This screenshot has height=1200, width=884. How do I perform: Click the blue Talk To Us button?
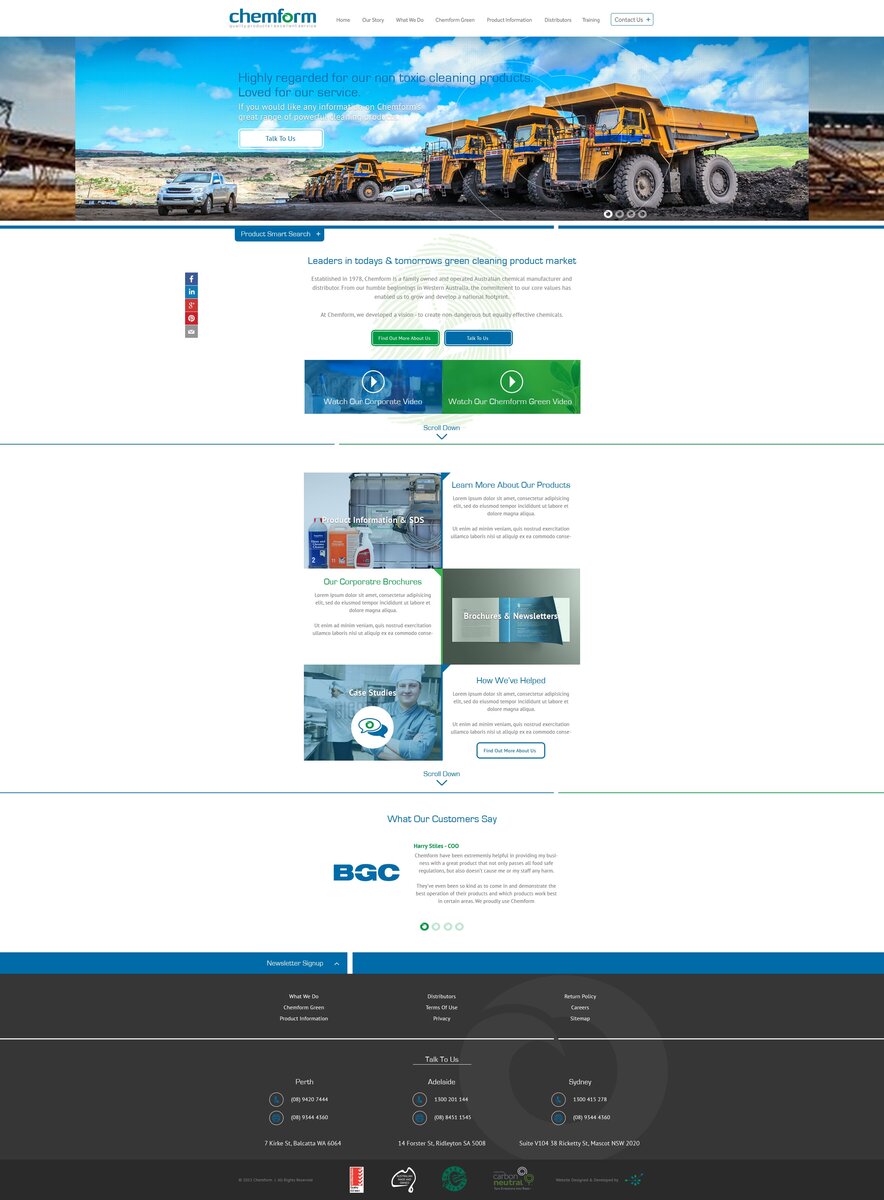pos(478,338)
